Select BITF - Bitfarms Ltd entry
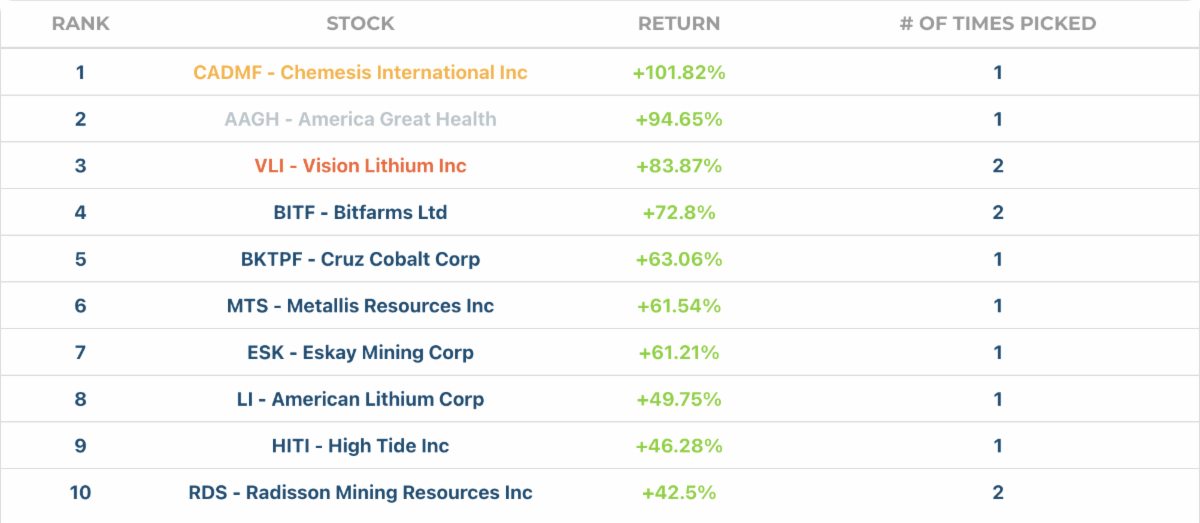Viewport: 1200px width, 523px height. click(360, 213)
